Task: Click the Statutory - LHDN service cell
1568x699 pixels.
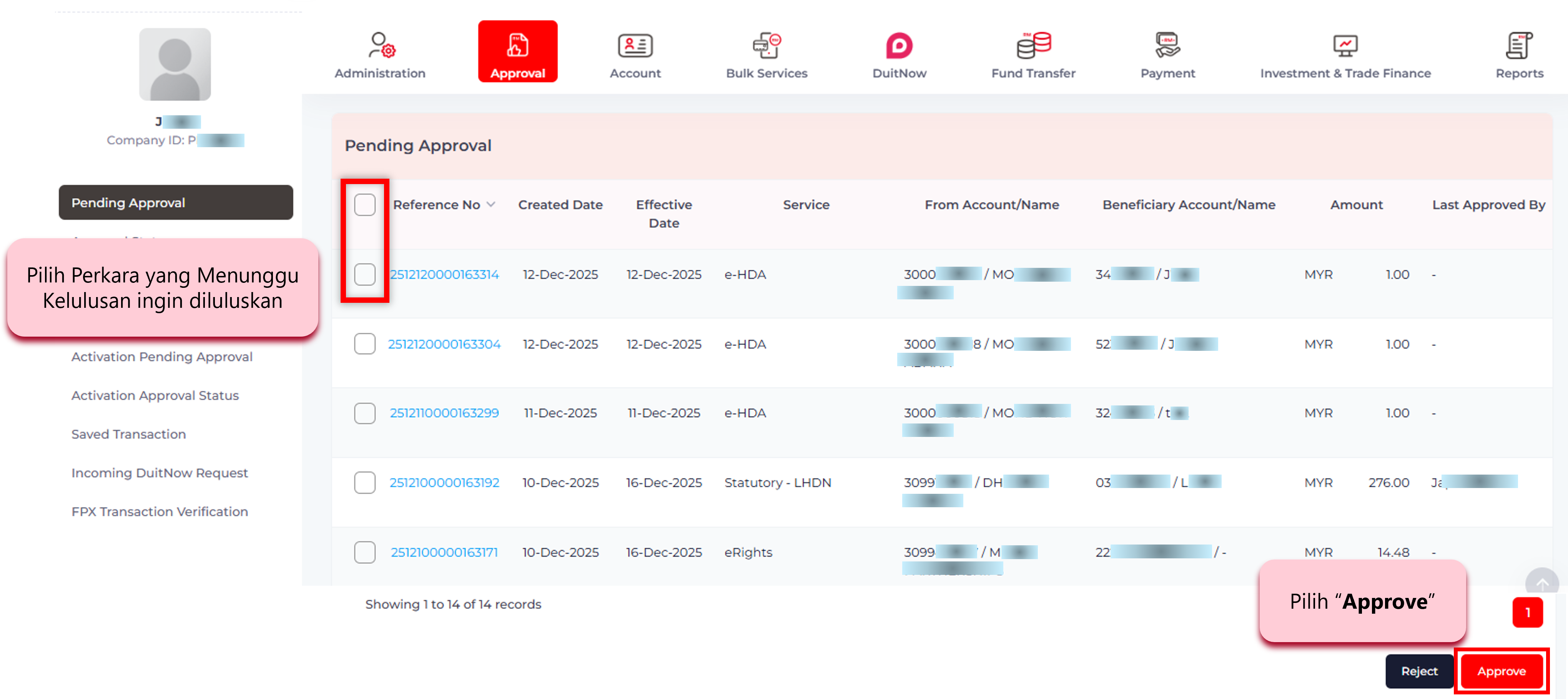Action: click(x=777, y=482)
